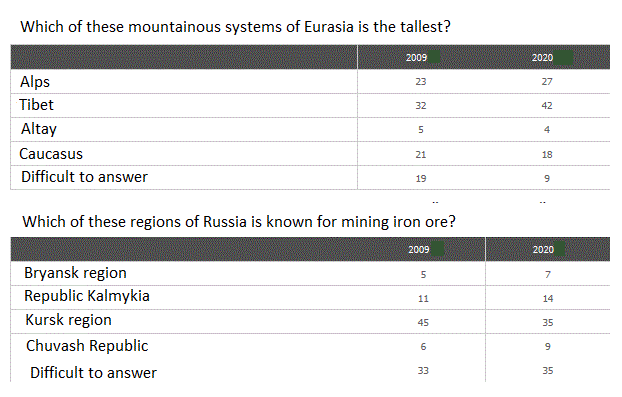Click the Kursk region label

68,320
